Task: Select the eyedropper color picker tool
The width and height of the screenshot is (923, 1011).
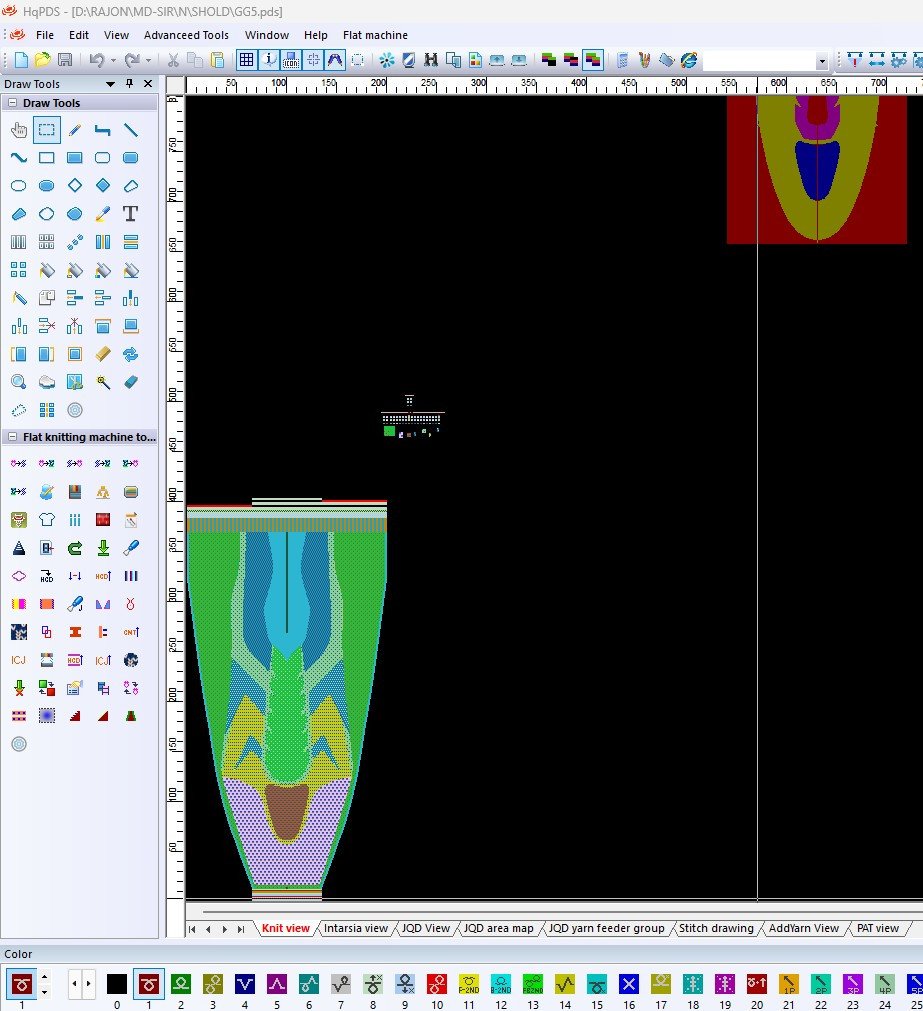Action: click(102, 214)
